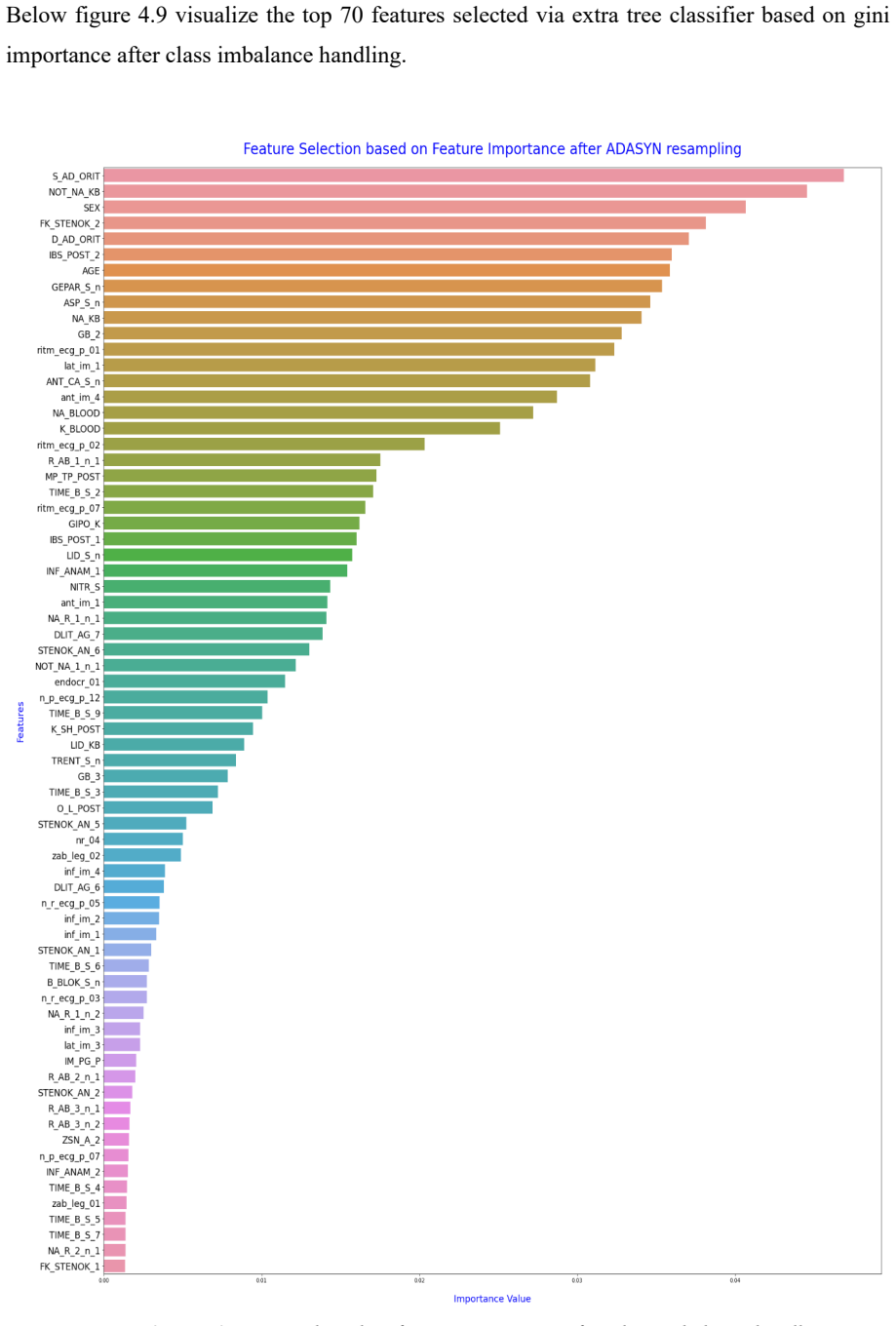The height and width of the screenshot is (1326, 896).
Task: Click the GEPAR_S_n feature label
Action: click(75, 287)
